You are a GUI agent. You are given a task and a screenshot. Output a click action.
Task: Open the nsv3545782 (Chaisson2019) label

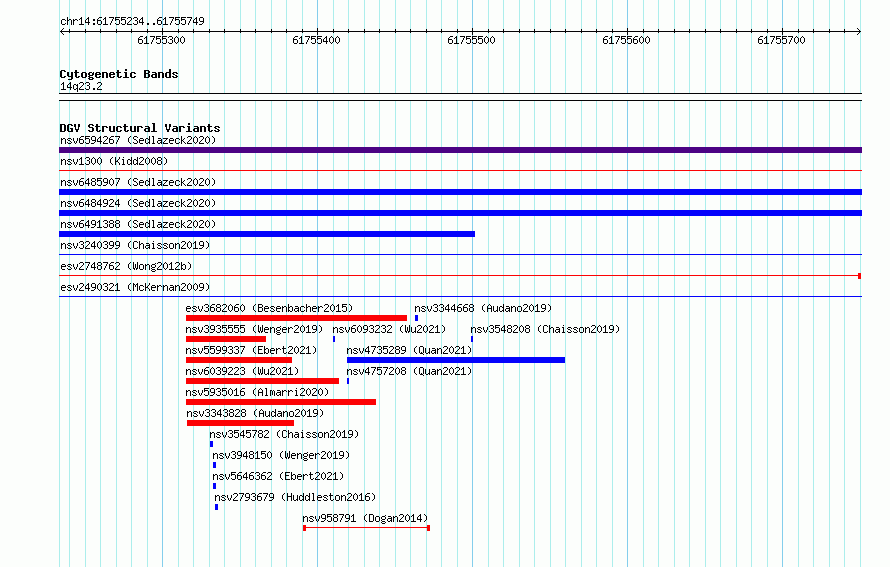click(284, 434)
